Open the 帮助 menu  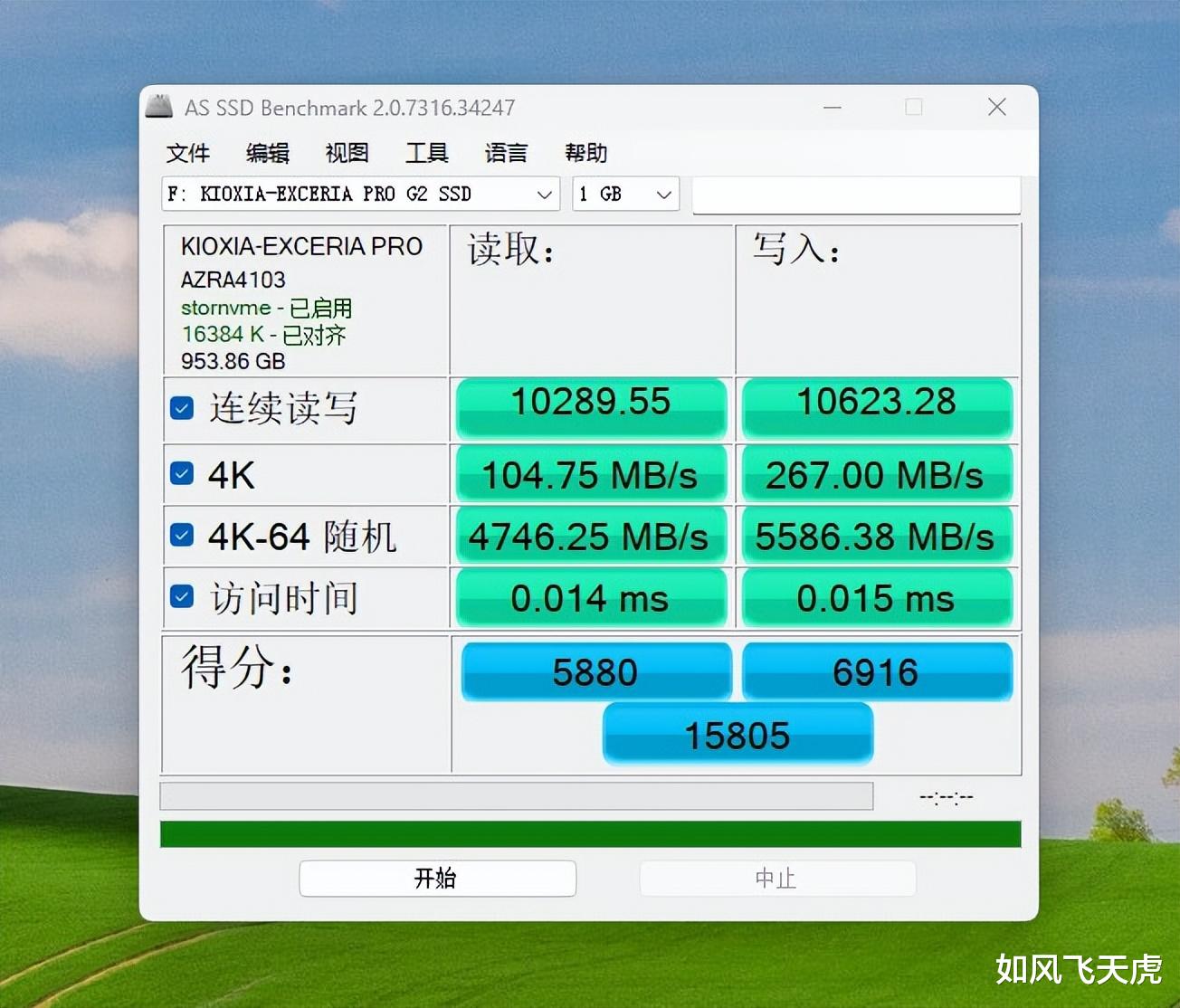[x=586, y=153]
